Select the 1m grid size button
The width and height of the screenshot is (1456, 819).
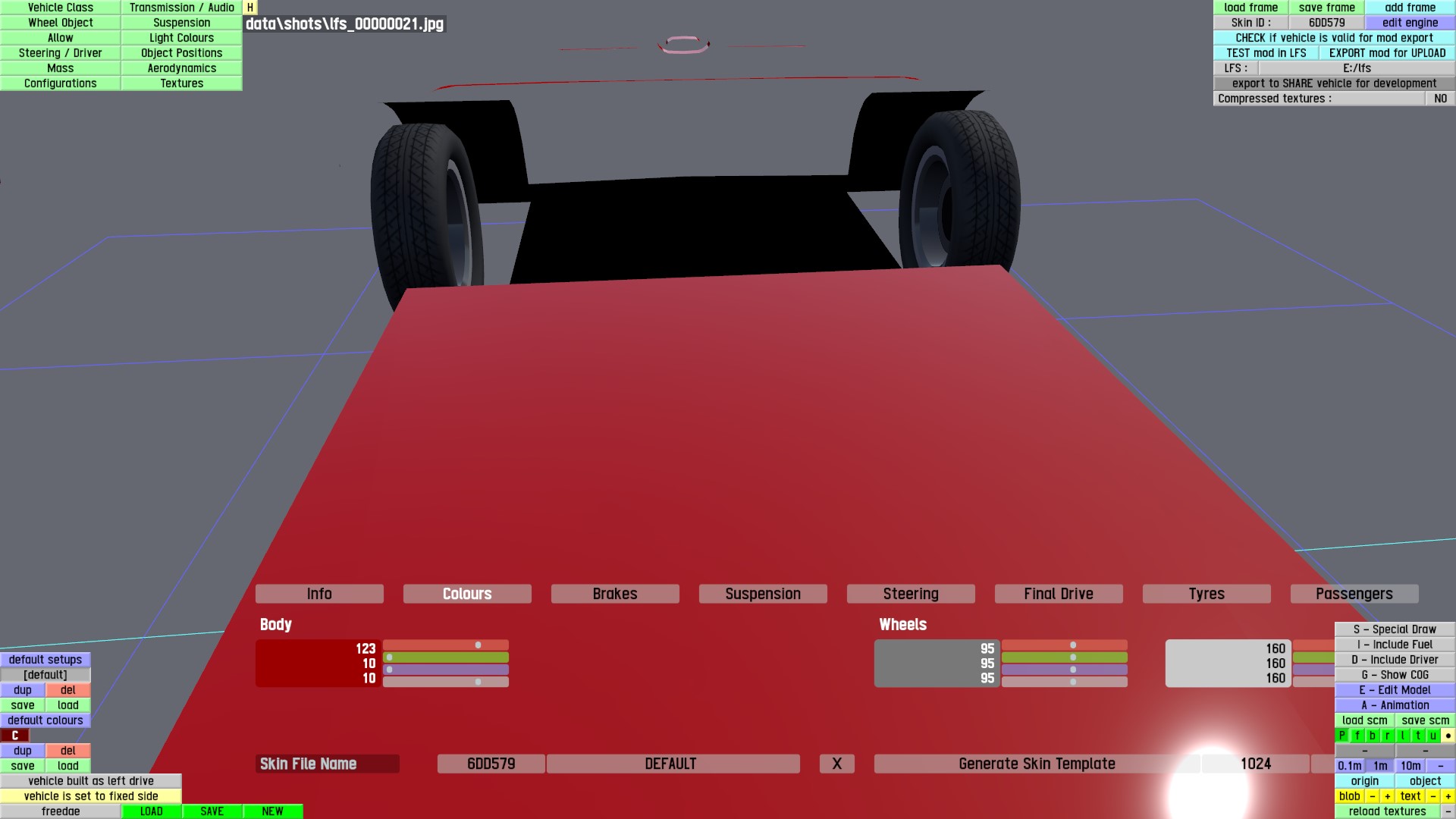point(1380,766)
